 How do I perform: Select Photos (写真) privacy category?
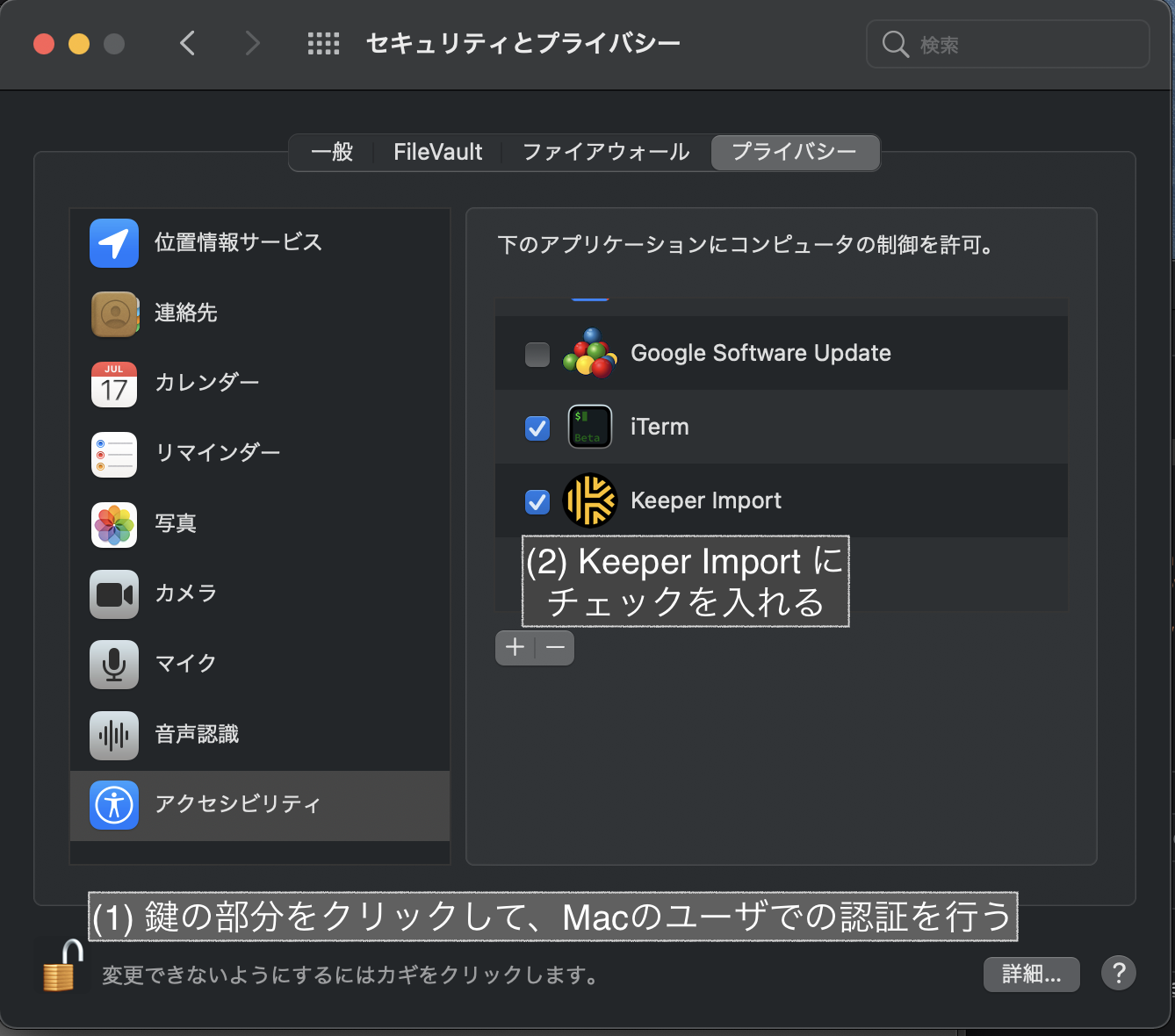point(175,524)
